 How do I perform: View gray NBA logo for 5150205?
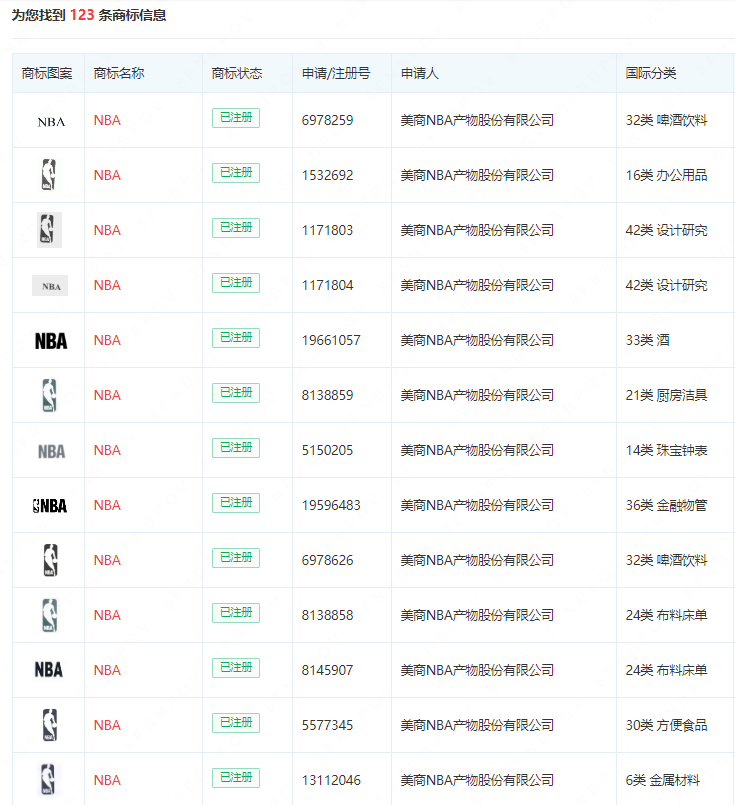tap(51, 451)
